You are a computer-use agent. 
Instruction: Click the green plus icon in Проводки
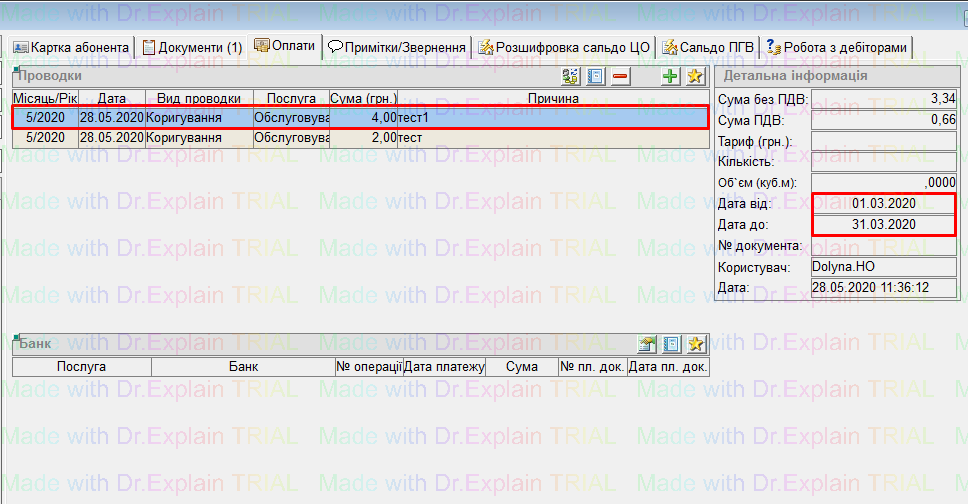671,76
